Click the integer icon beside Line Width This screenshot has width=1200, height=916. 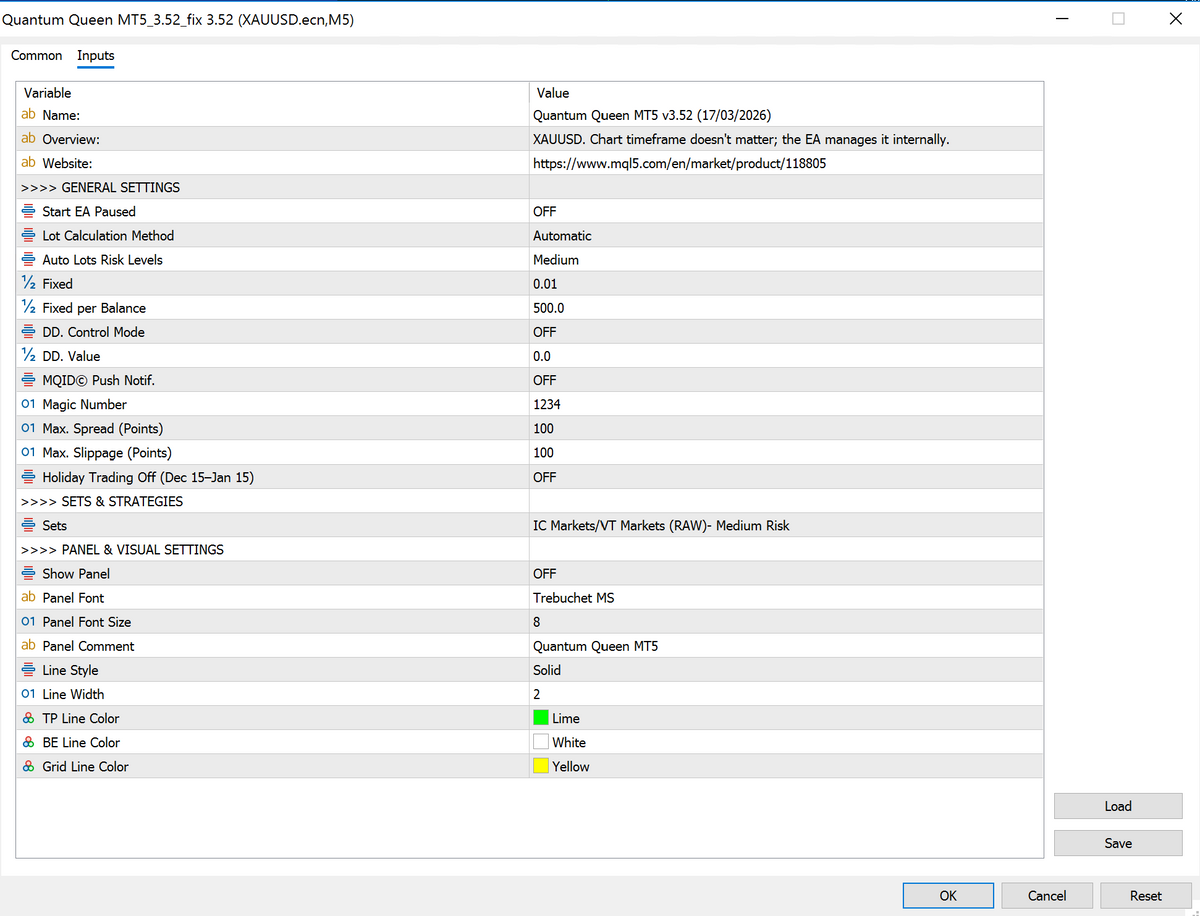tap(28, 694)
